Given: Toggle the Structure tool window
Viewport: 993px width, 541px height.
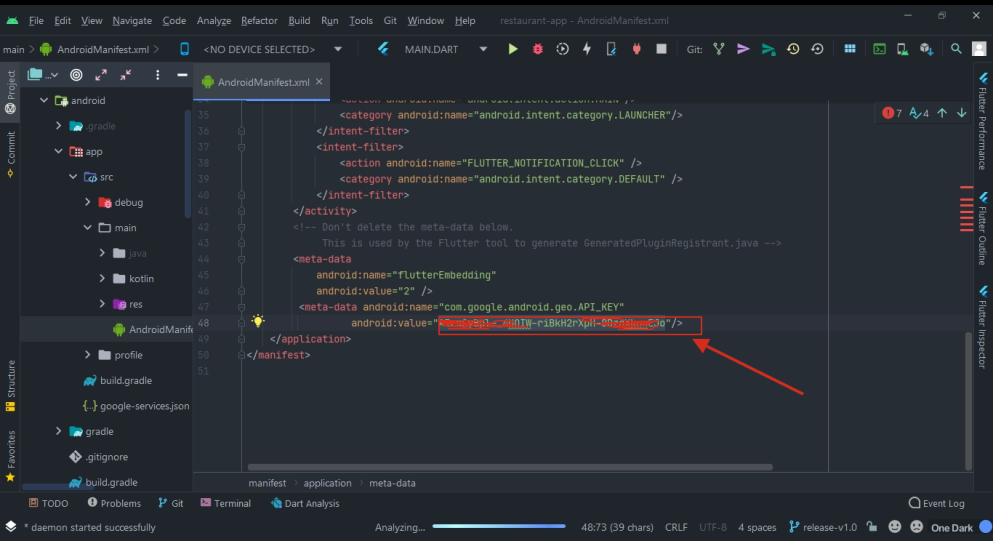Looking at the screenshot, I should point(11,385).
